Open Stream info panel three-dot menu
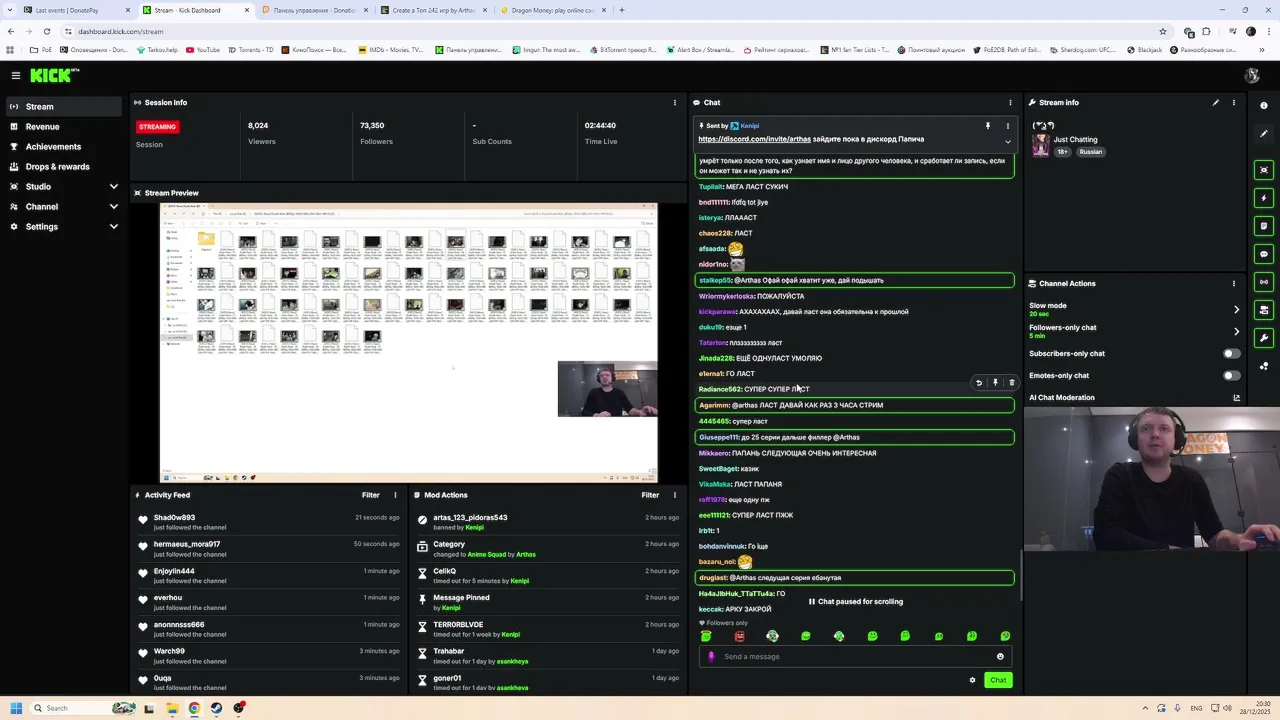The width and height of the screenshot is (1280, 720). tap(1234, 102)
